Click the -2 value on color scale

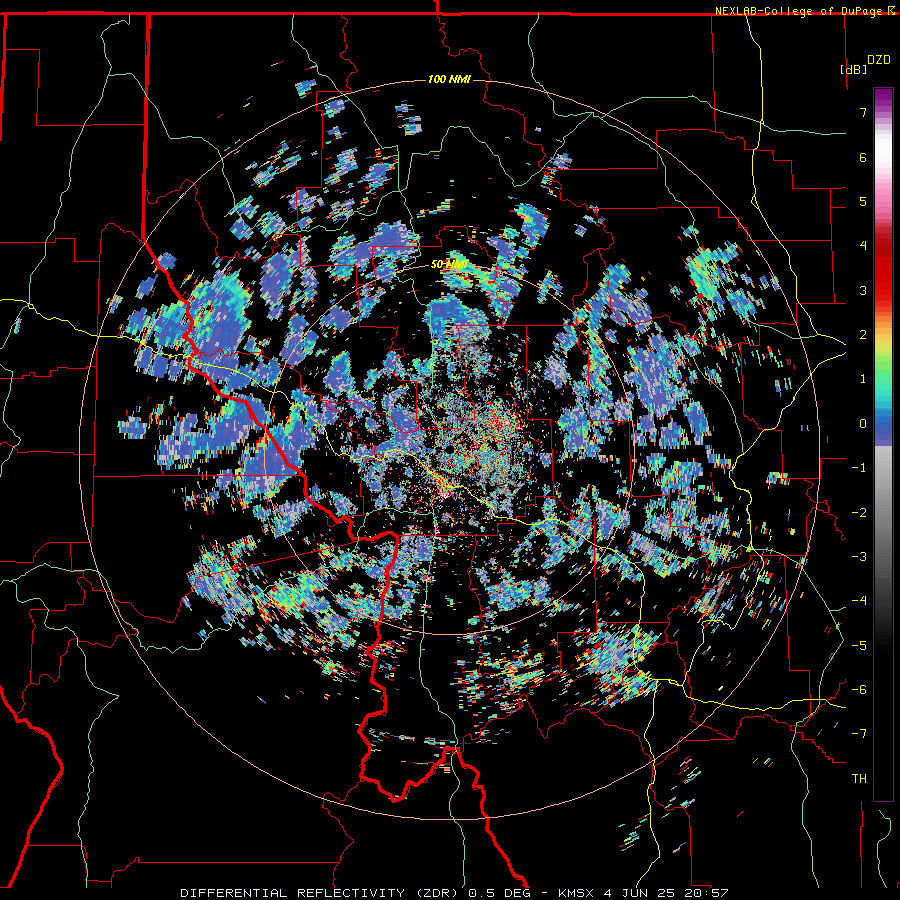pyautogui.click(x=859, y=513)
